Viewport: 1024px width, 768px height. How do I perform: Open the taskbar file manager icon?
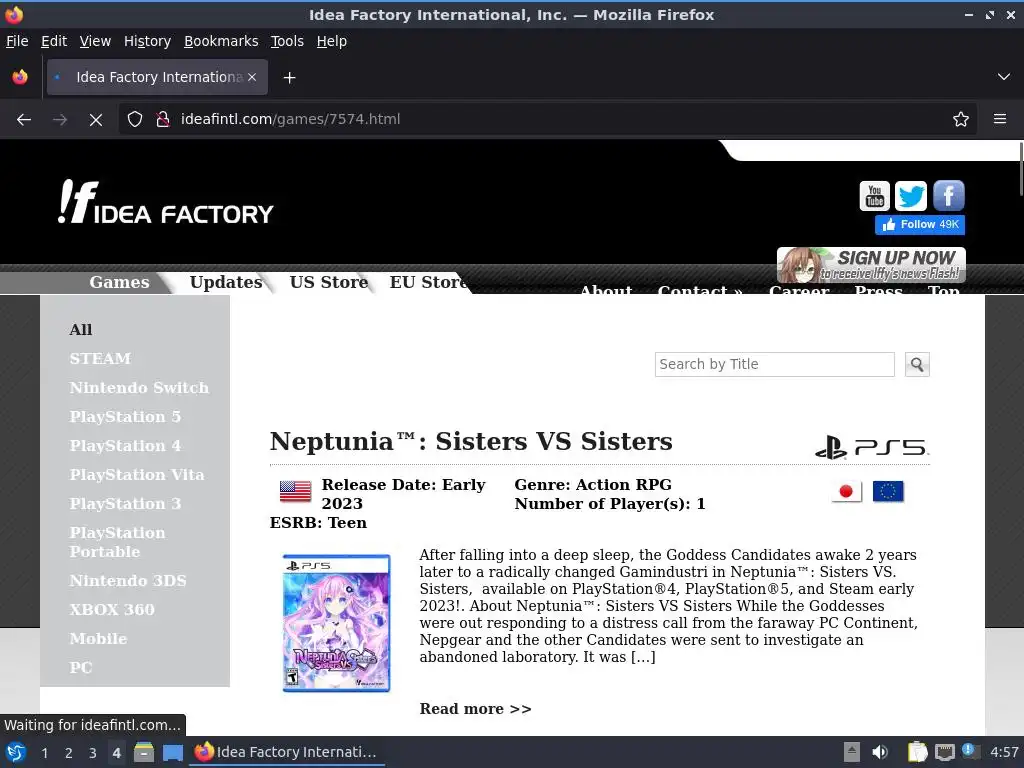[144, 752]
